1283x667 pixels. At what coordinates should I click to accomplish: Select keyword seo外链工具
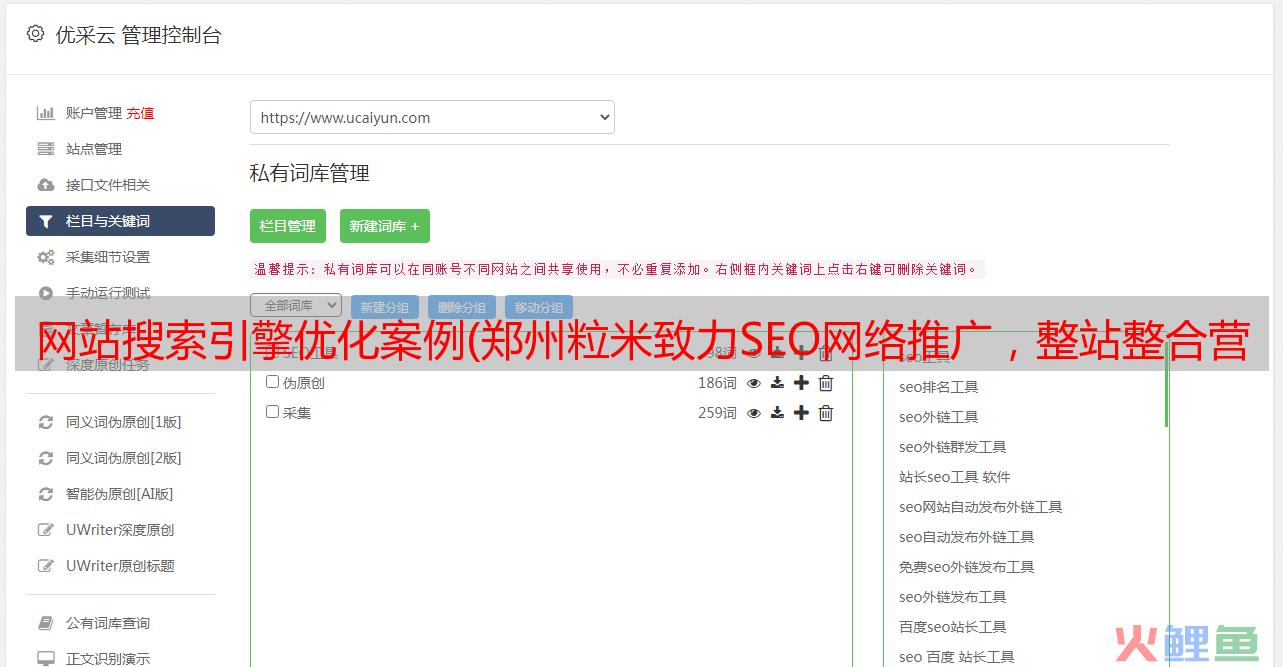(x=939, y=417)
